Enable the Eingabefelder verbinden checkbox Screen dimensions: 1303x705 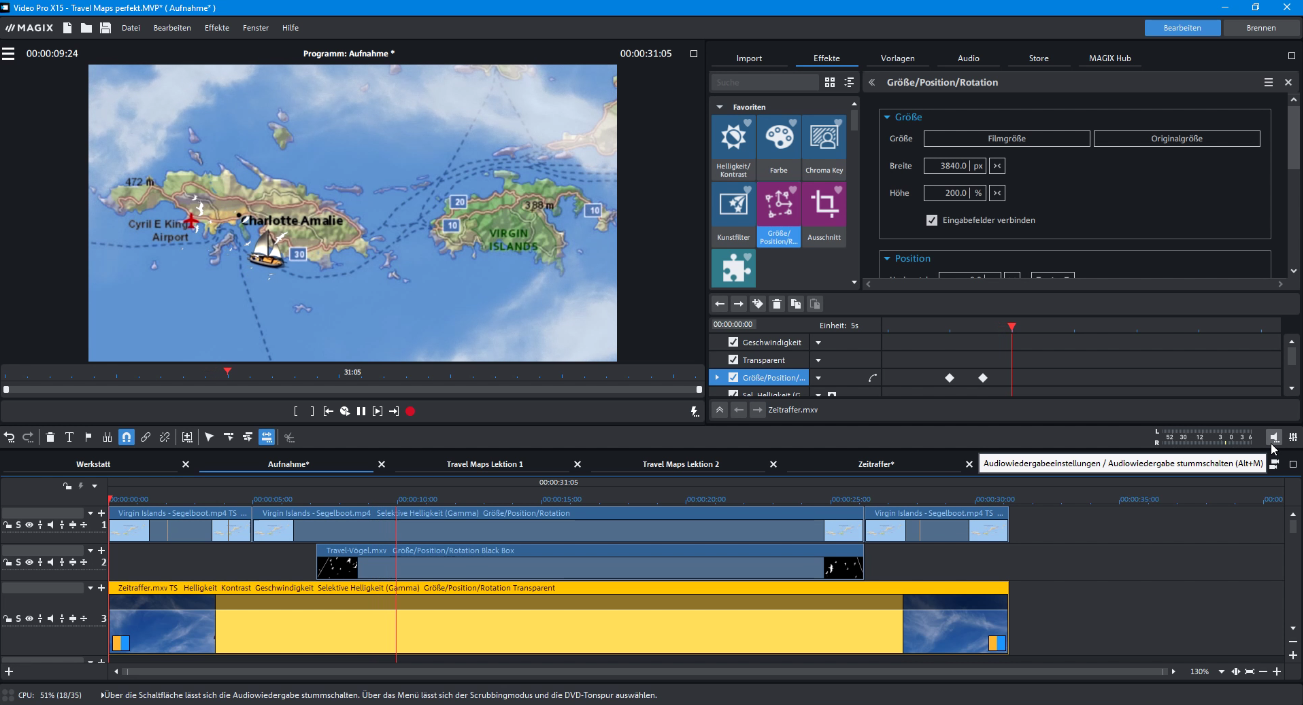(932, 220)
